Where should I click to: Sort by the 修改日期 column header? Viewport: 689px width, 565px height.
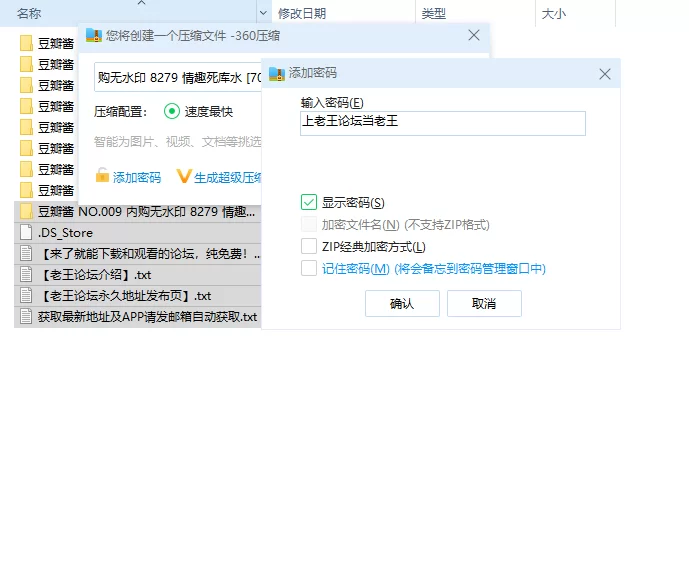tap(302, 13)
